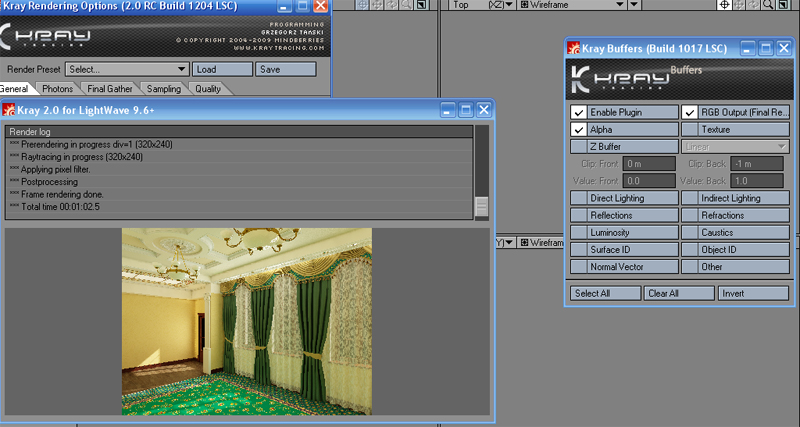Click the rendered room image preview

(x=246, y=320)
